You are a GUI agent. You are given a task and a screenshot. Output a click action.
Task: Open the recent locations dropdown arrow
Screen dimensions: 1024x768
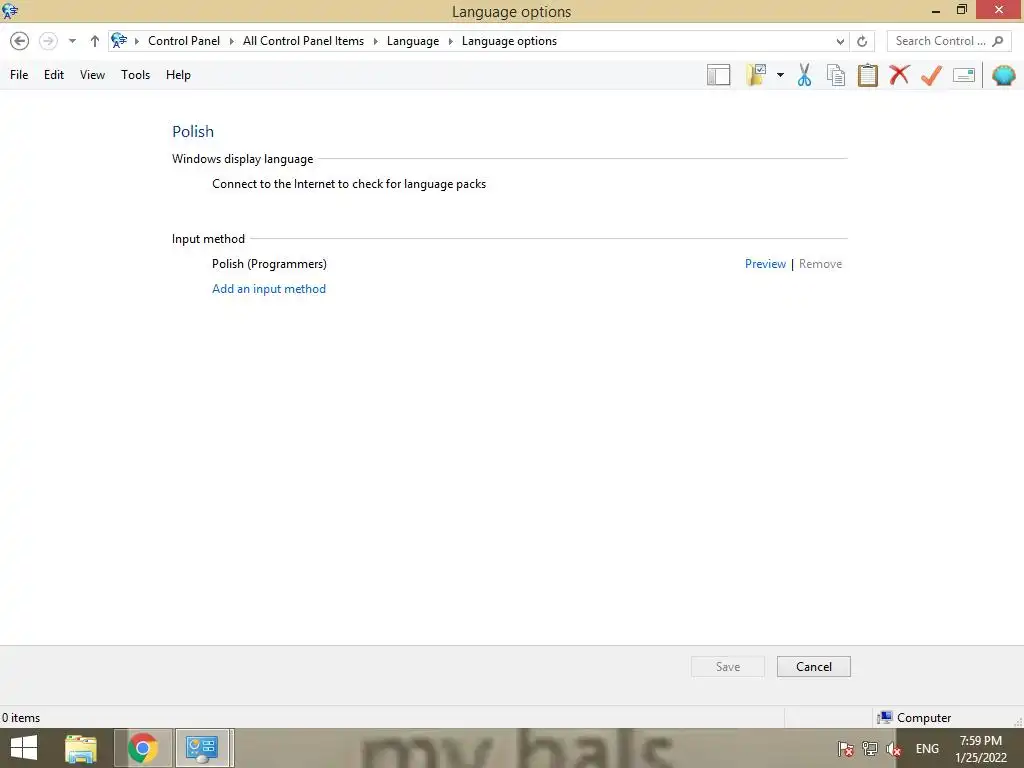[72, 41]
